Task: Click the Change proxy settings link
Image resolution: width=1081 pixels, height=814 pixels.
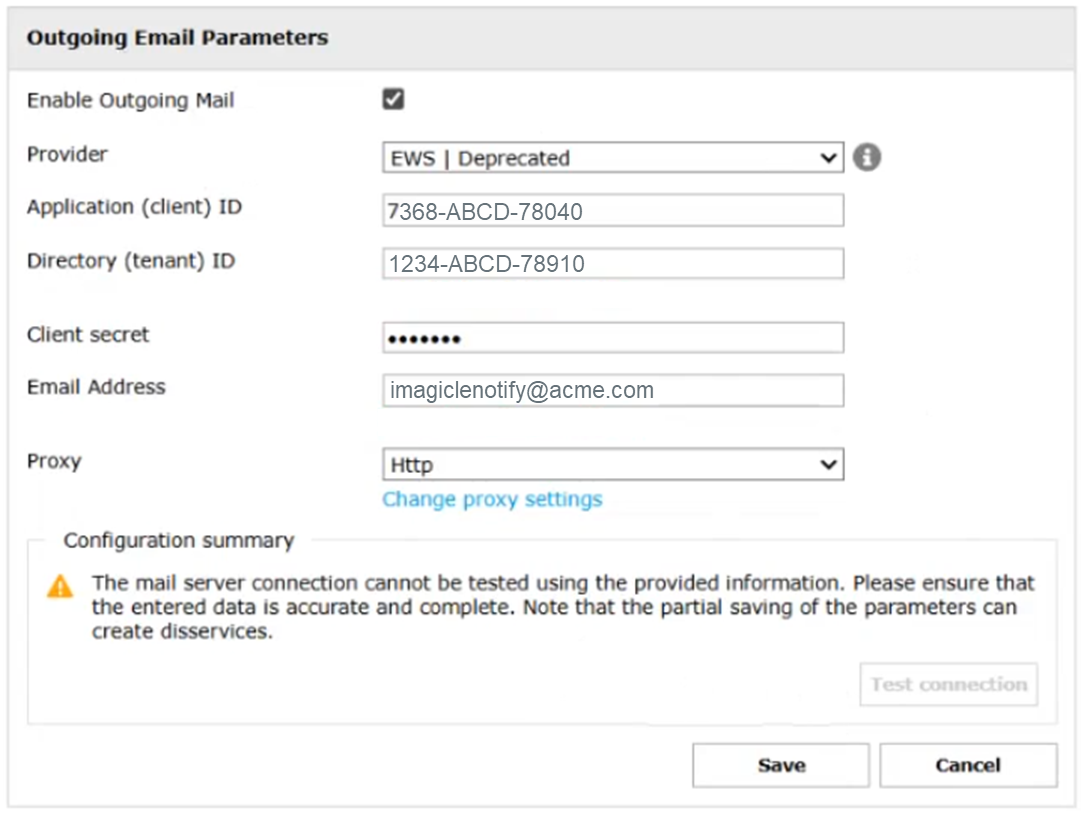Action: tap(492, 499)
